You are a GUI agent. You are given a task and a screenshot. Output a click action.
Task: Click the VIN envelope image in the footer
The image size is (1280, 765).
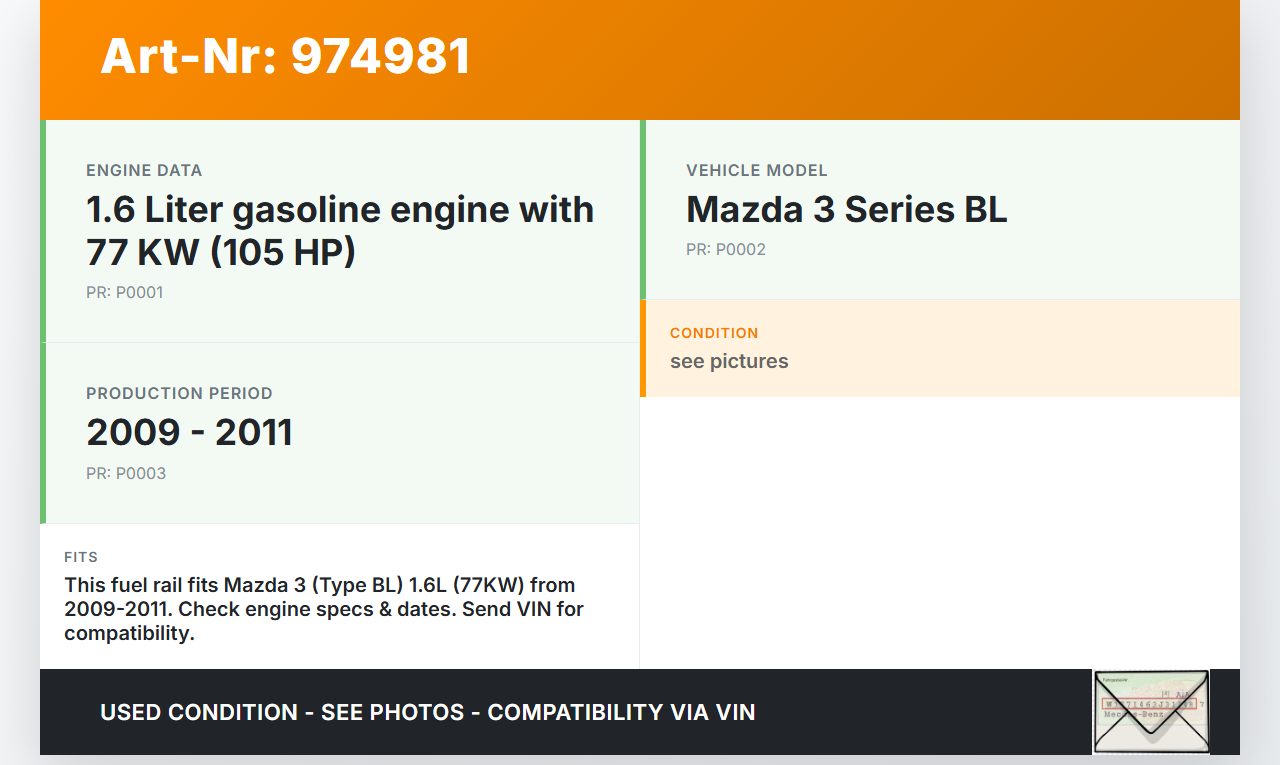[1151, 712]
